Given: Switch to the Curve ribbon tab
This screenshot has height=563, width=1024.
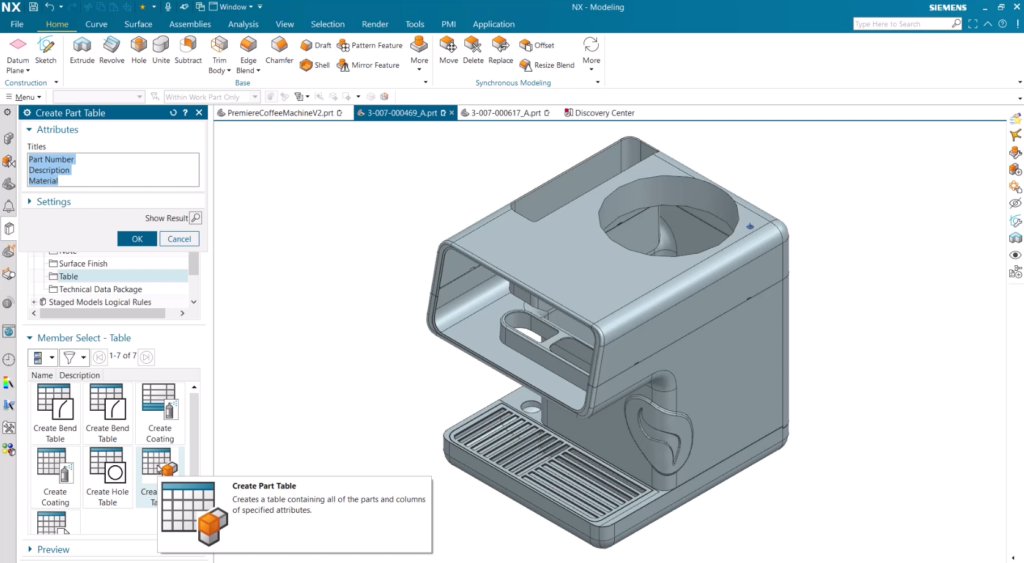Looking at the screenshot, I should [x=96, y=24].
